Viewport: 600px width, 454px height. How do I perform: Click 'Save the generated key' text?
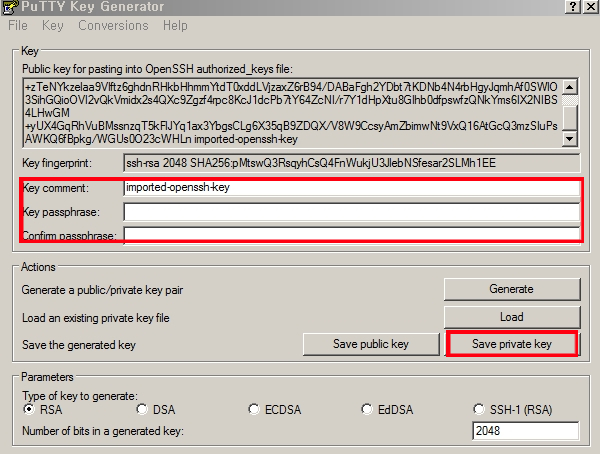click(79, 345)
